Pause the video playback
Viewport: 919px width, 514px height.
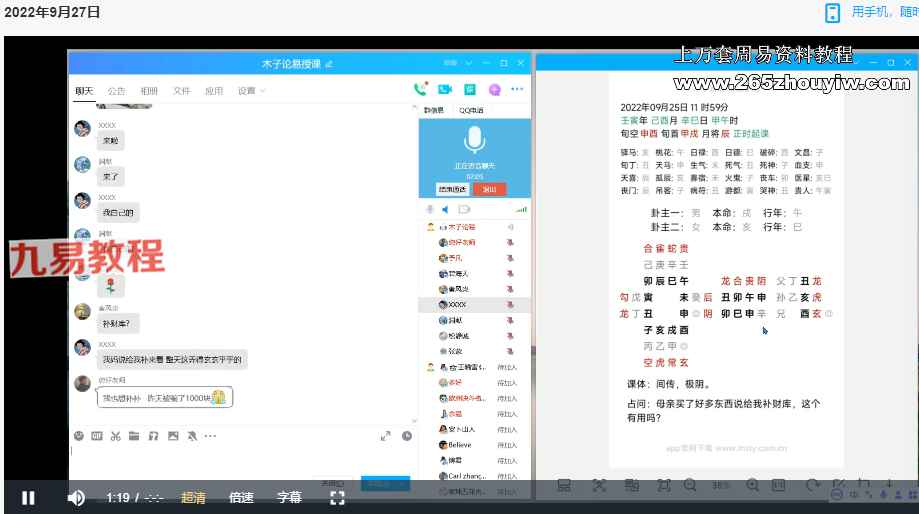(28, 498)
